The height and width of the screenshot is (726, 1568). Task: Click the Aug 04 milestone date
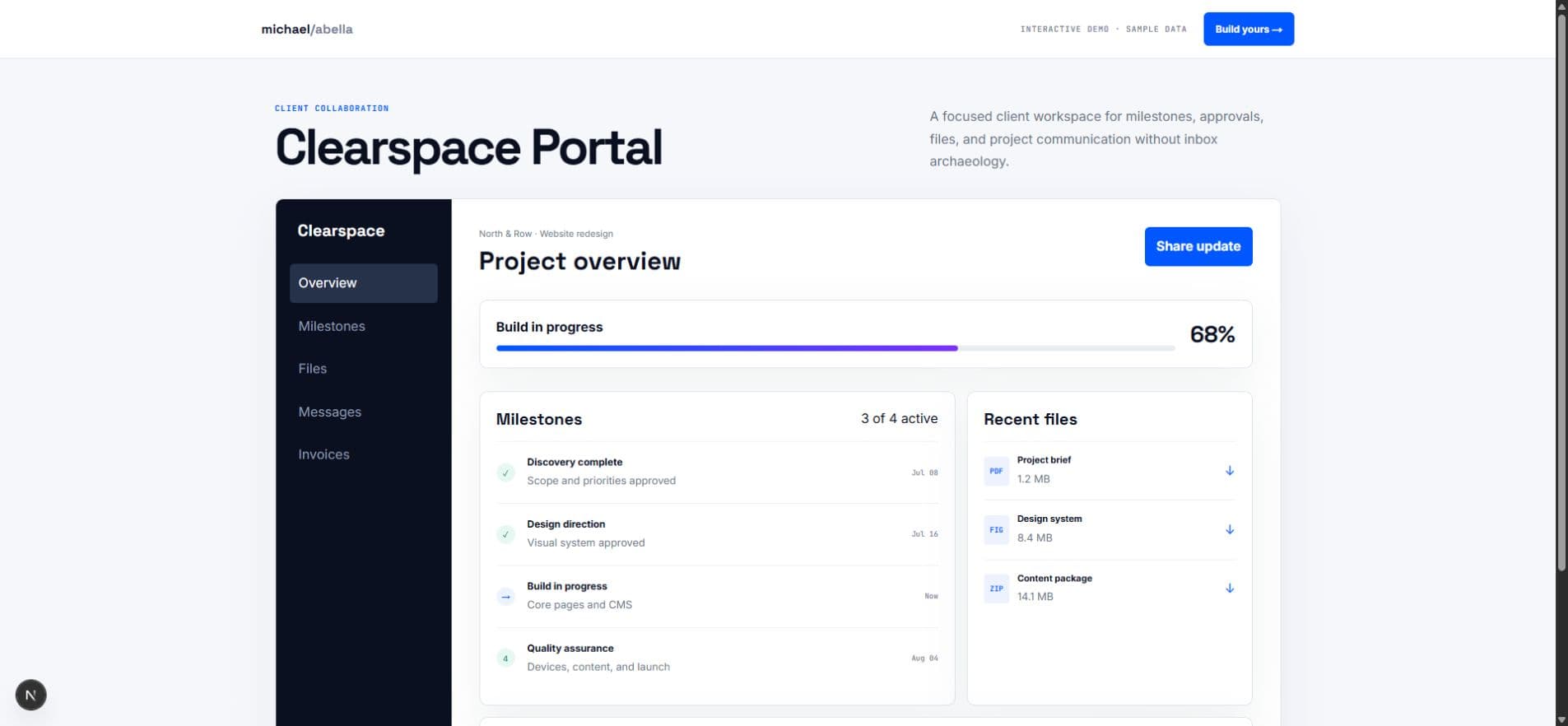(924, 659)
